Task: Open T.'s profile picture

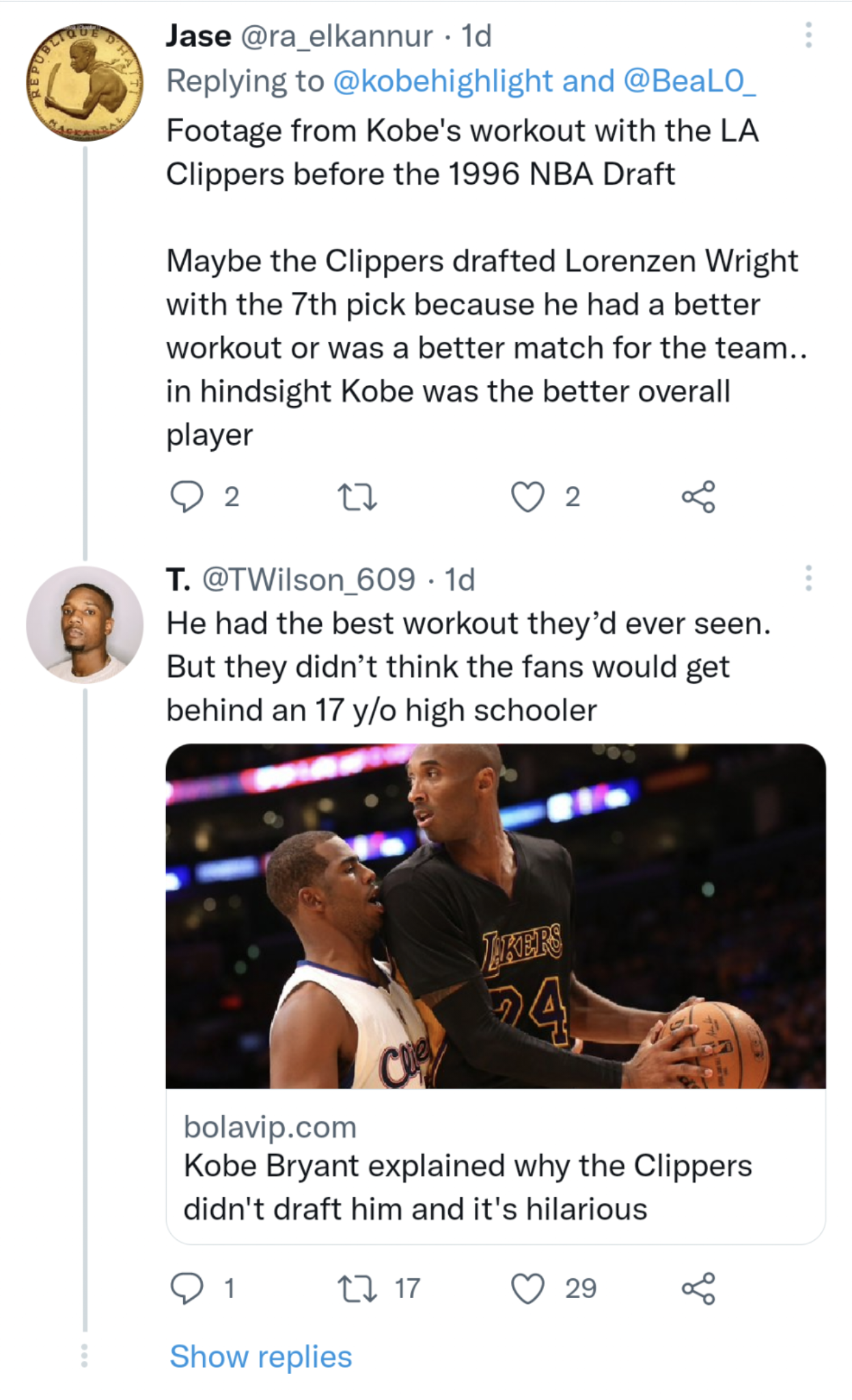Action: point(85,624)
